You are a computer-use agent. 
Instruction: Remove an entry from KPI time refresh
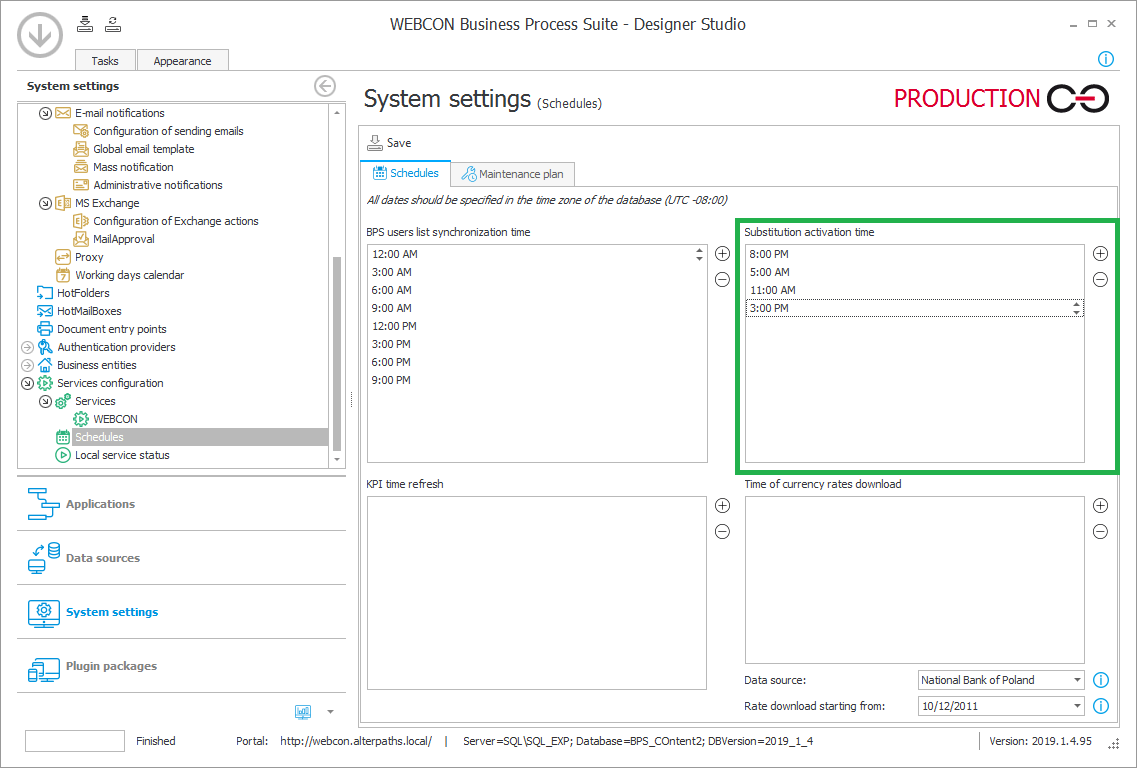(722, 531)
